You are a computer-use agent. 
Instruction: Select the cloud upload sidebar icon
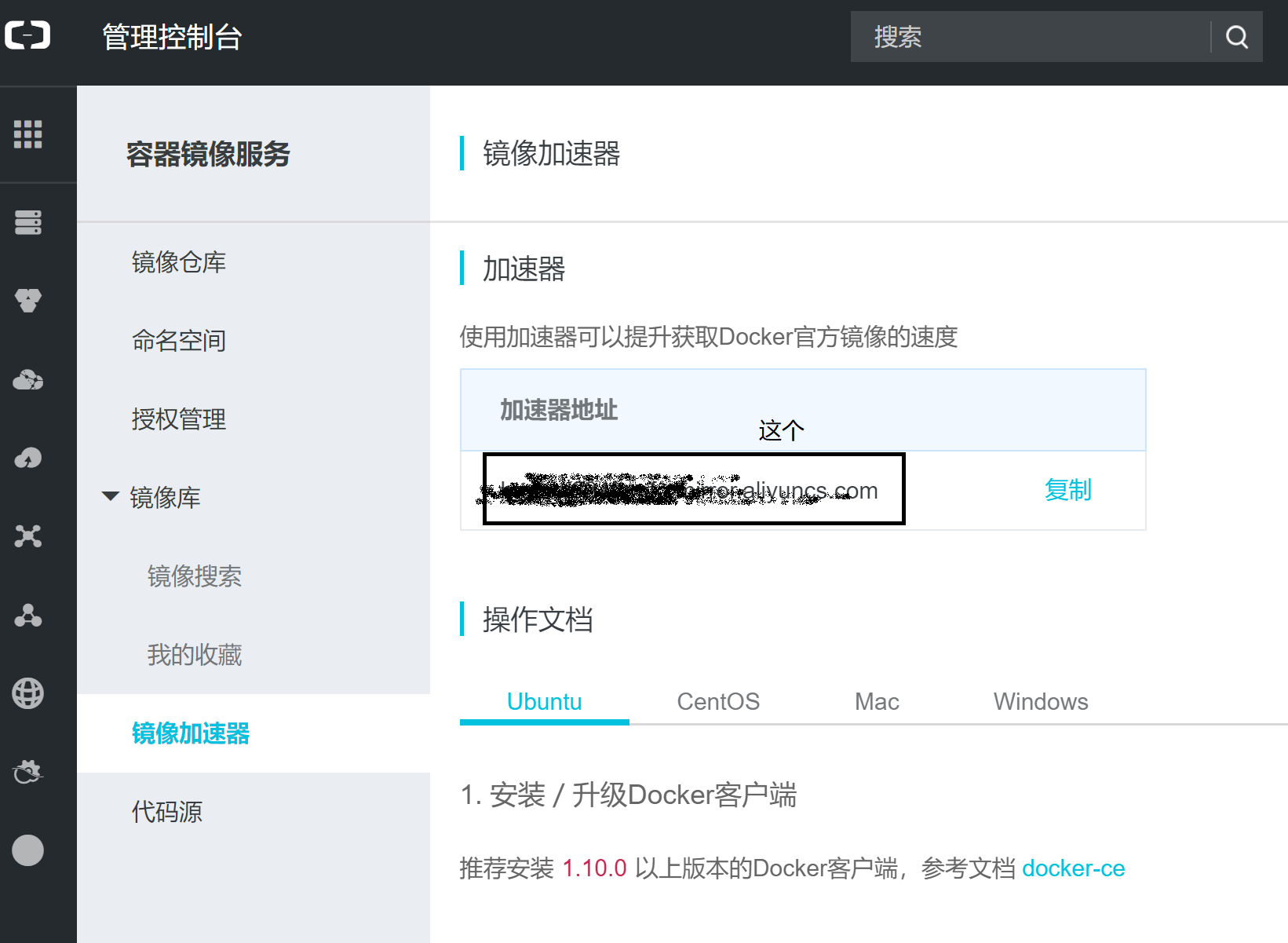click(28, 458)
